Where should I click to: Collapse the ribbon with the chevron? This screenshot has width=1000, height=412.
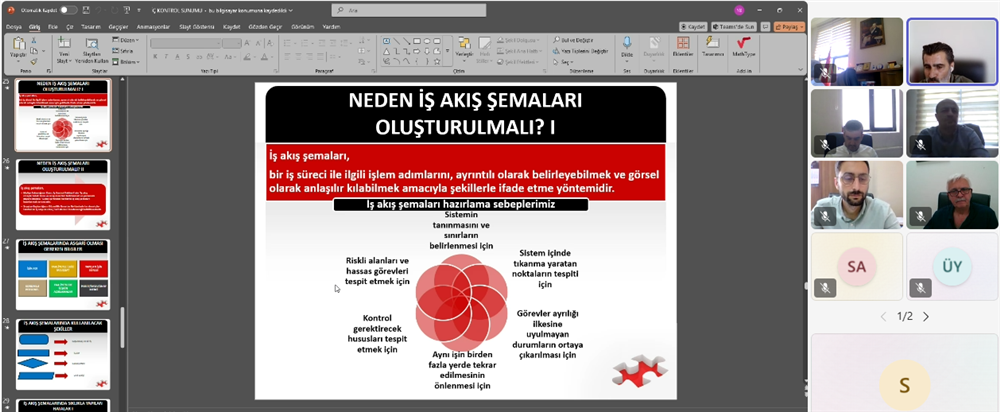(x=802, y=71)
